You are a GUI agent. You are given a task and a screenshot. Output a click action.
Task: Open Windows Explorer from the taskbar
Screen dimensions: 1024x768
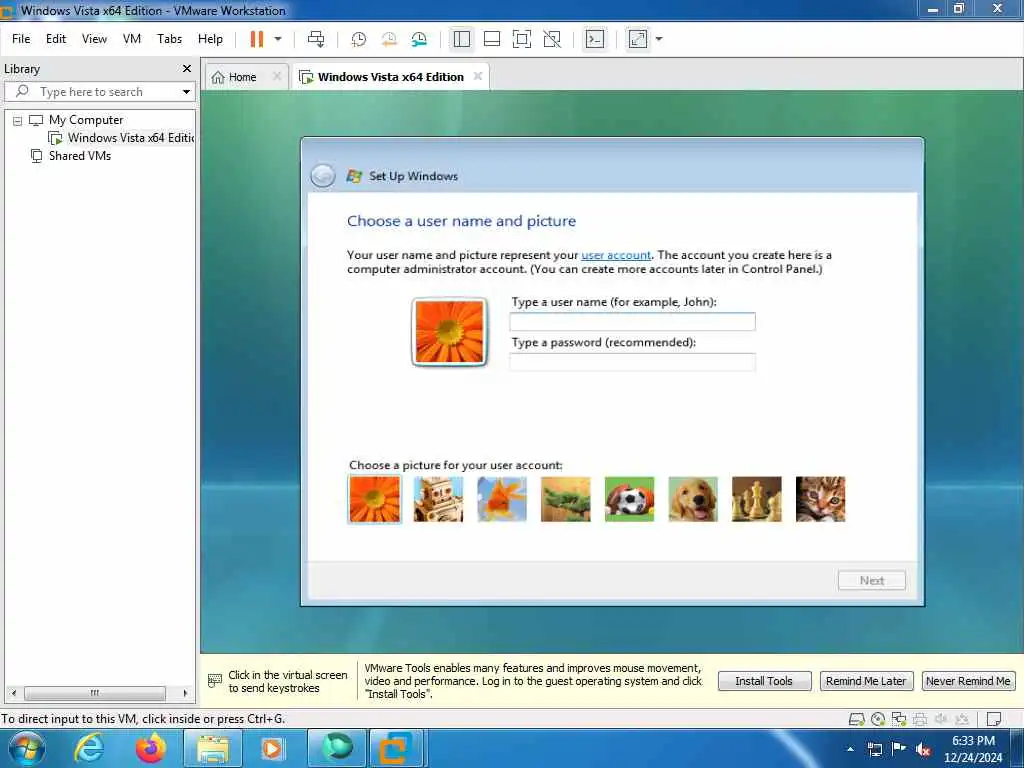tap(212, 748)
